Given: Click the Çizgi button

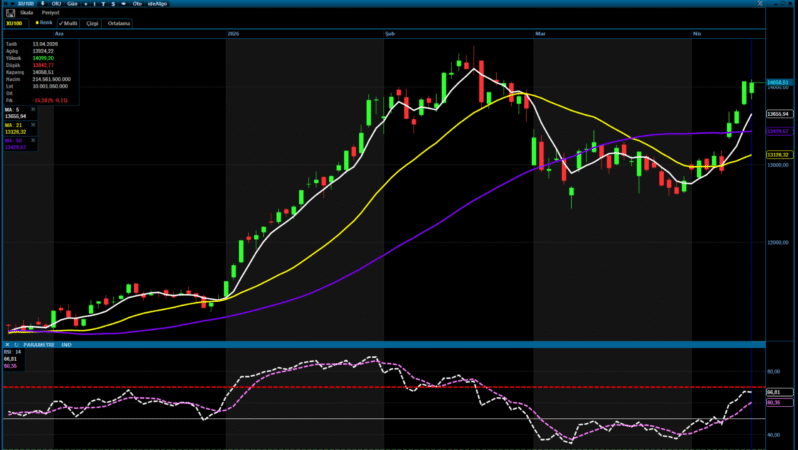Looking at the screenshot, I should pos(92,21).
